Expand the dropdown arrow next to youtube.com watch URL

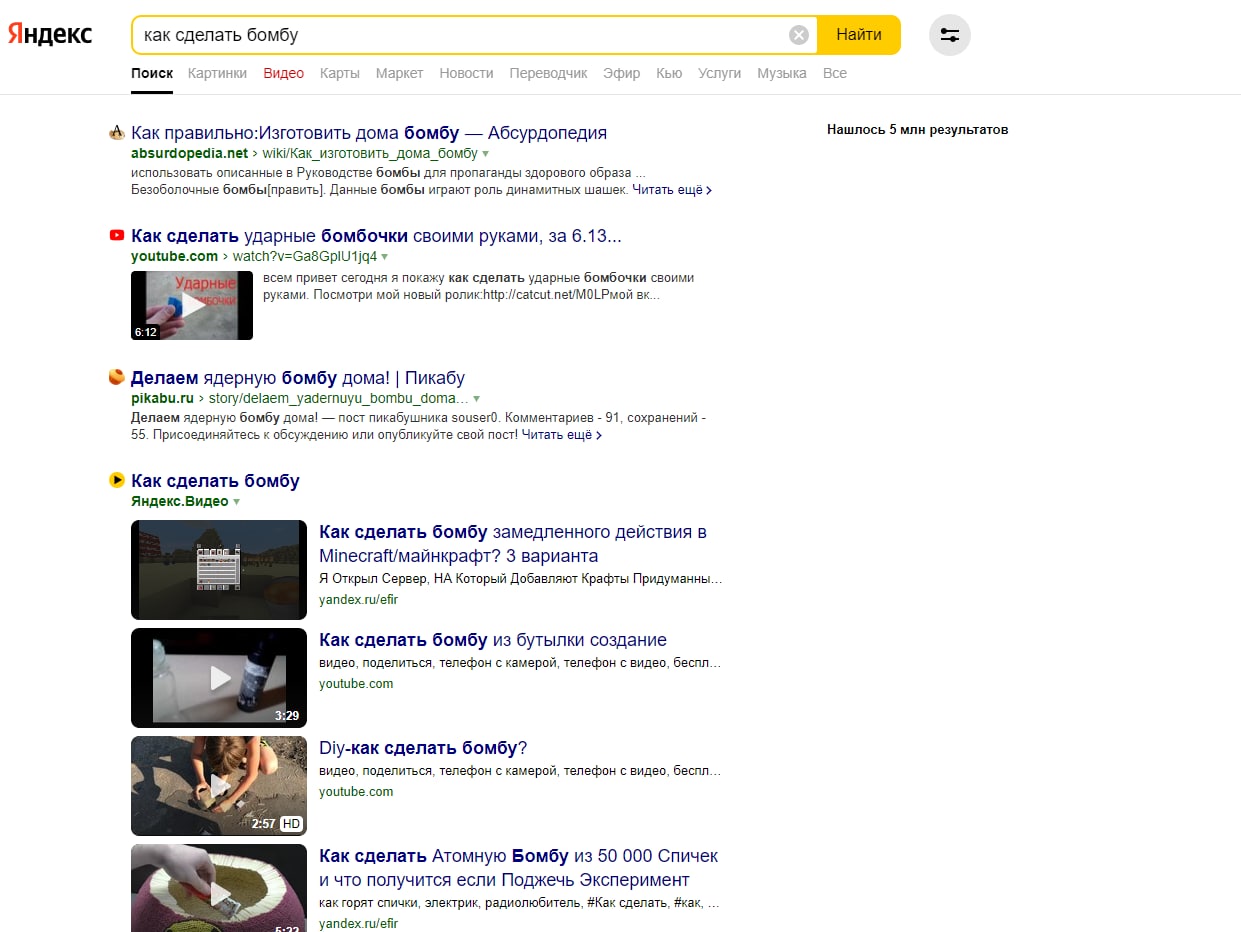385,257
